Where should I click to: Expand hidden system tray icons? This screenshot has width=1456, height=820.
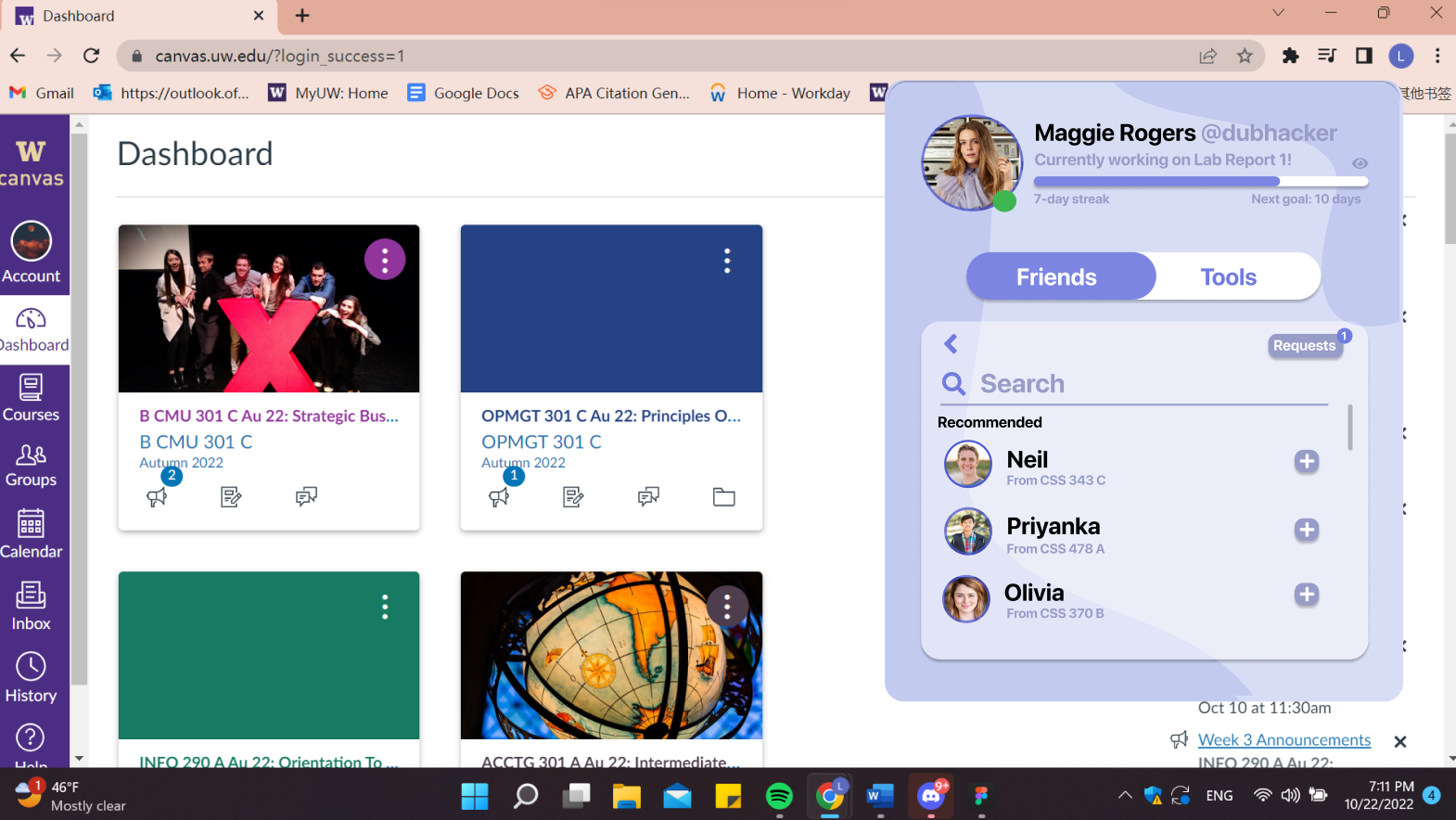(x=1125, y=795)
